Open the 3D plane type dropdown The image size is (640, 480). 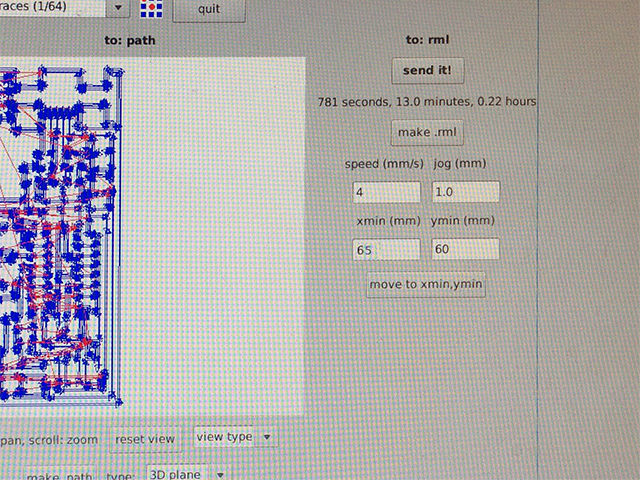(x=189, y=473)
